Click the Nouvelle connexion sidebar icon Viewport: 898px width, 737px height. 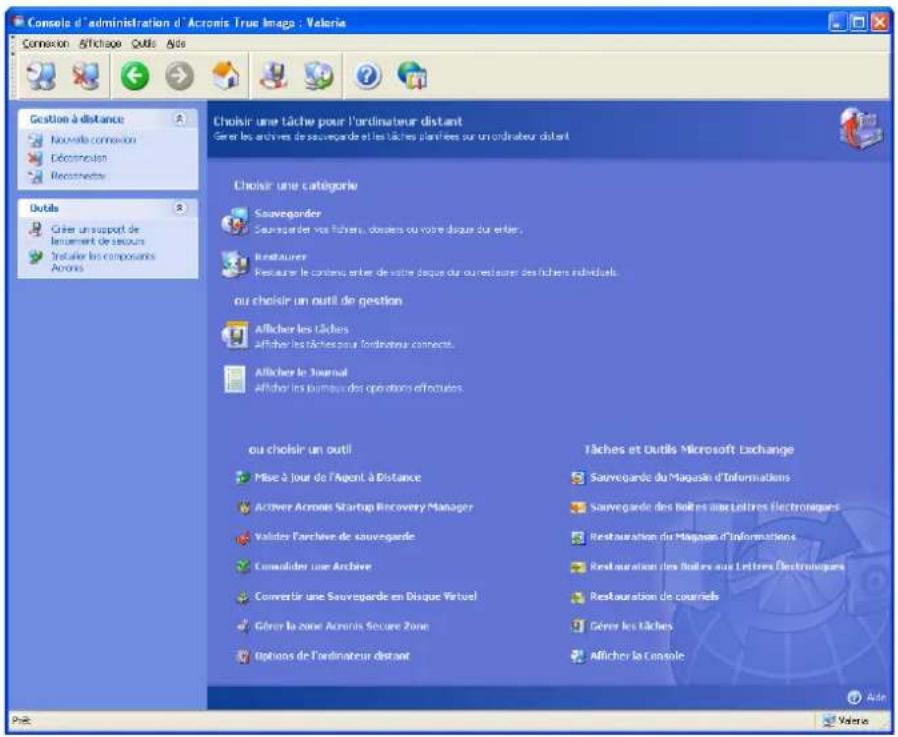coord(36,140)
